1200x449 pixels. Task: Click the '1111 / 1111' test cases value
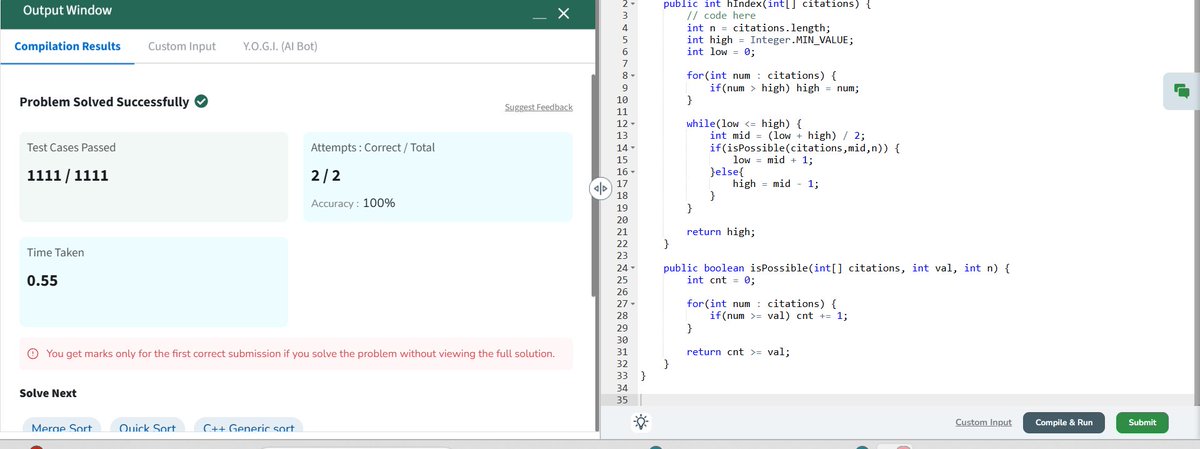pos(69,175)
